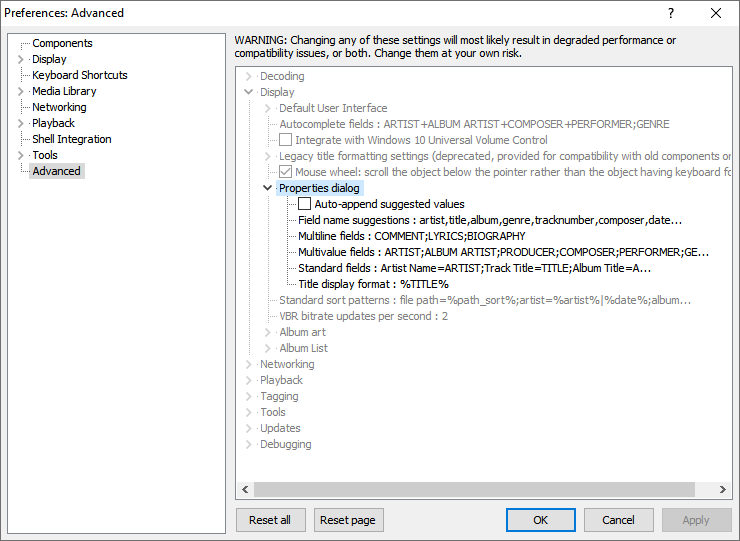Confirm settings with the OK button
The image size is (740, 541).
click(541, 520)
